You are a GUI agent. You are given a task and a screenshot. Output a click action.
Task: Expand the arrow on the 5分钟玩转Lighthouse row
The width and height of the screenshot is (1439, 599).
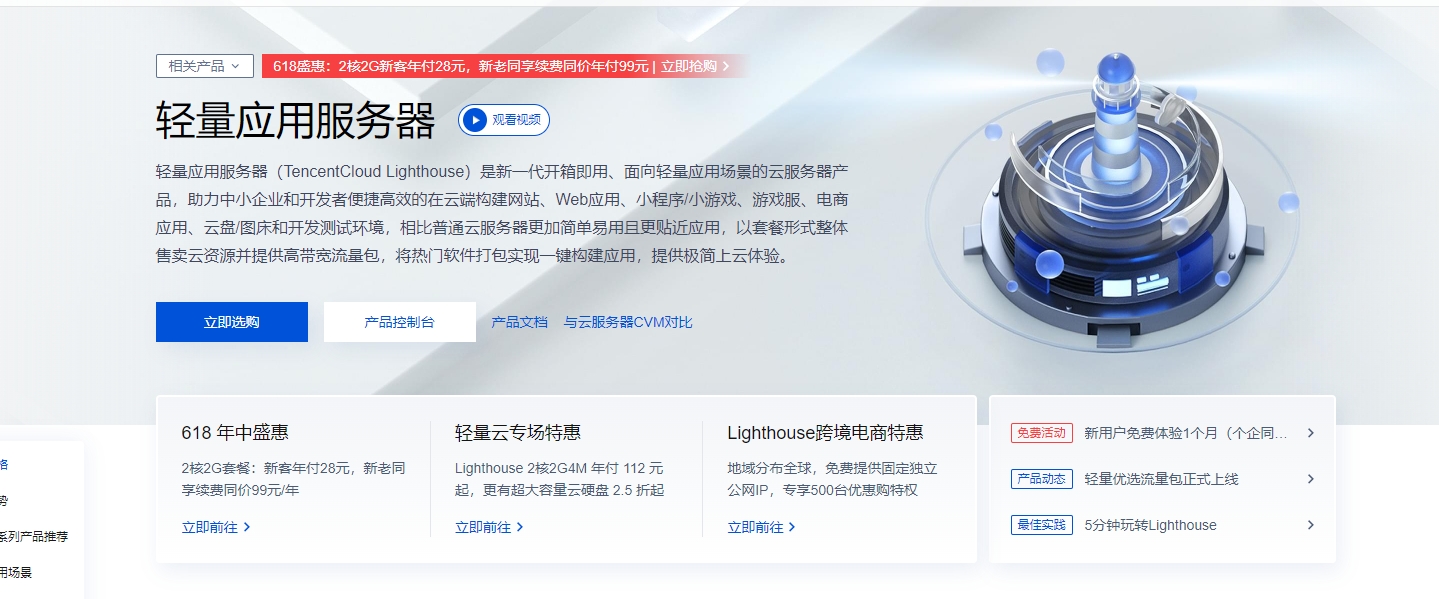[x=1311, y=525]
